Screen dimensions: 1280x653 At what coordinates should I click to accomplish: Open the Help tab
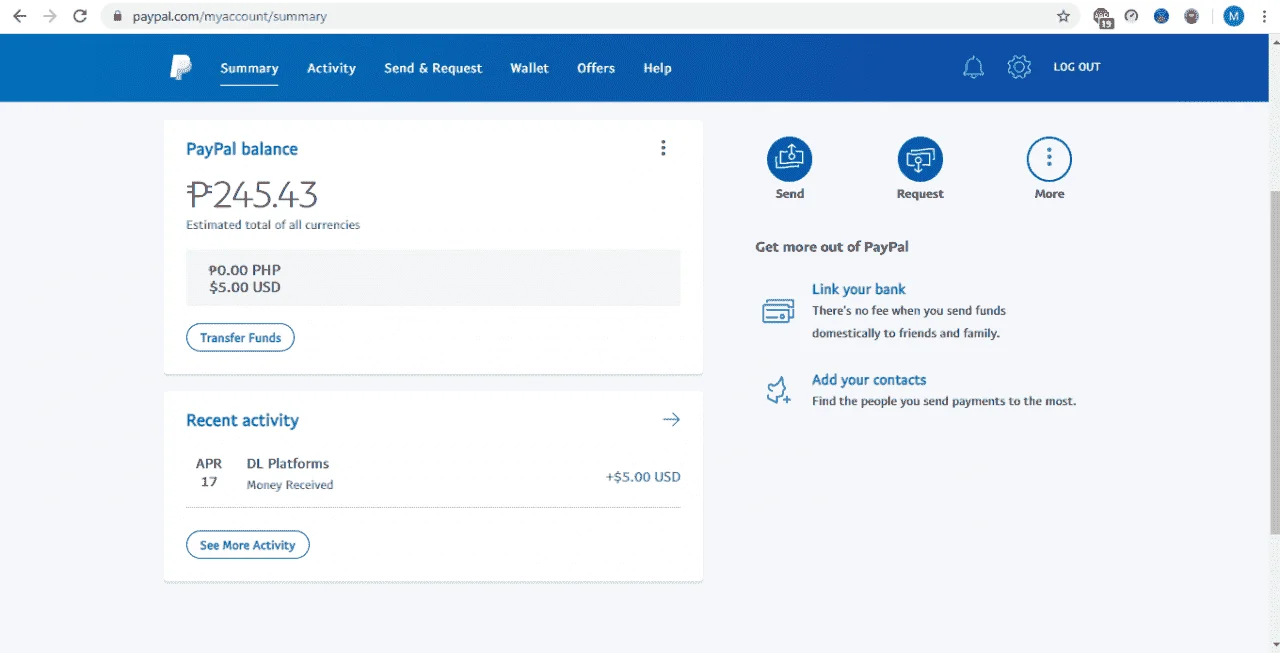tap(657, 68)
